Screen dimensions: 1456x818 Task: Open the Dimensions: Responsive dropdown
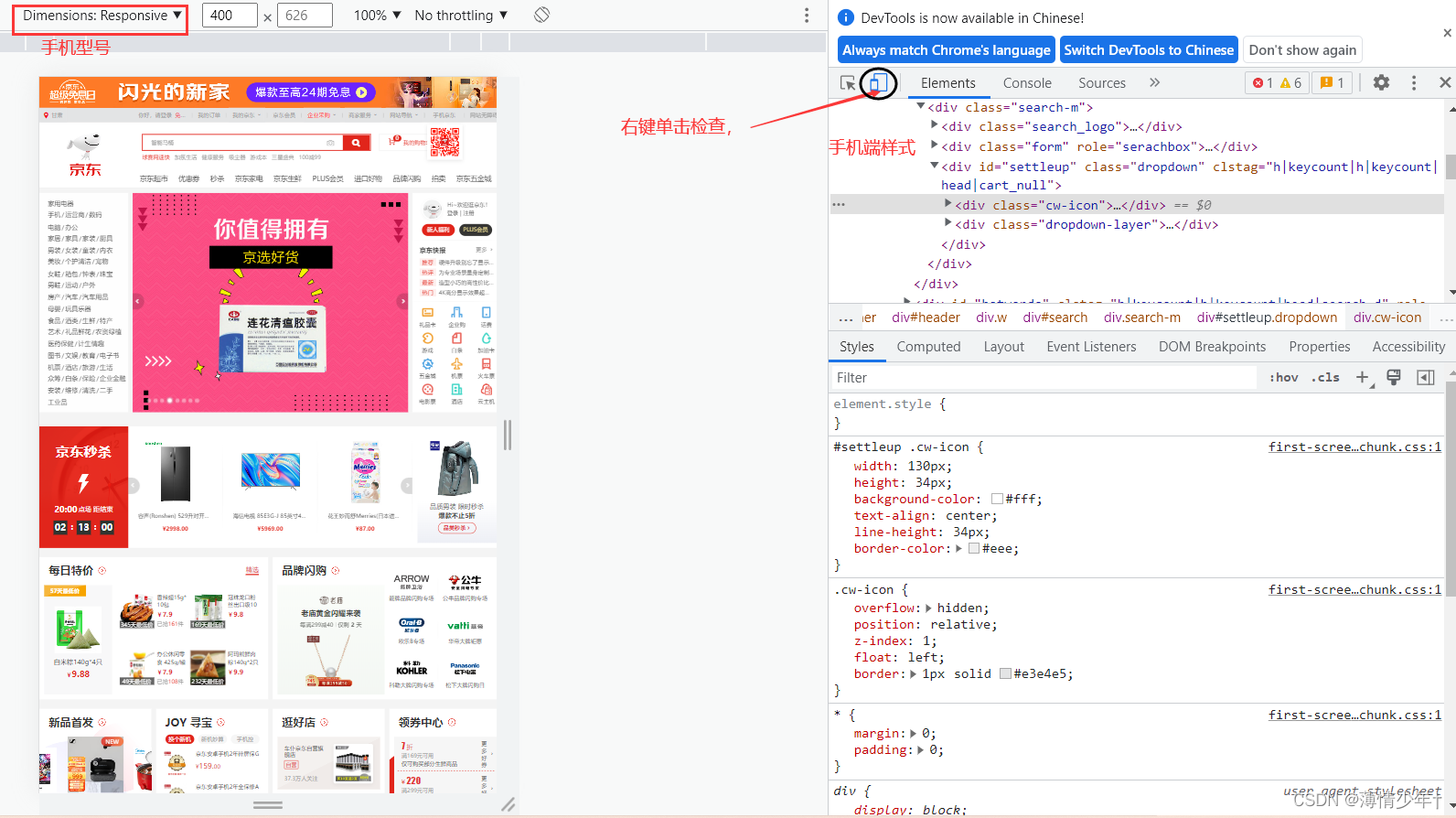(101, 16)
